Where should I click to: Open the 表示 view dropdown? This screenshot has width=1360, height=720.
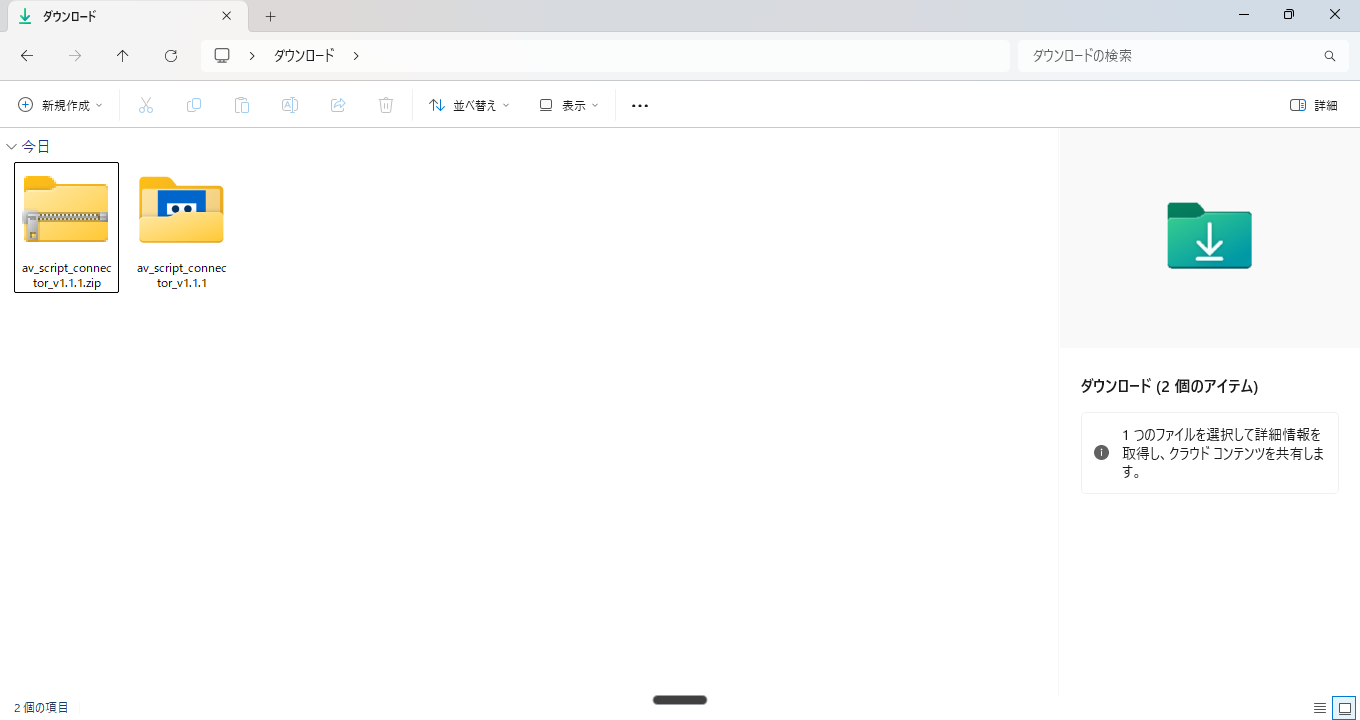pos(569,105)
